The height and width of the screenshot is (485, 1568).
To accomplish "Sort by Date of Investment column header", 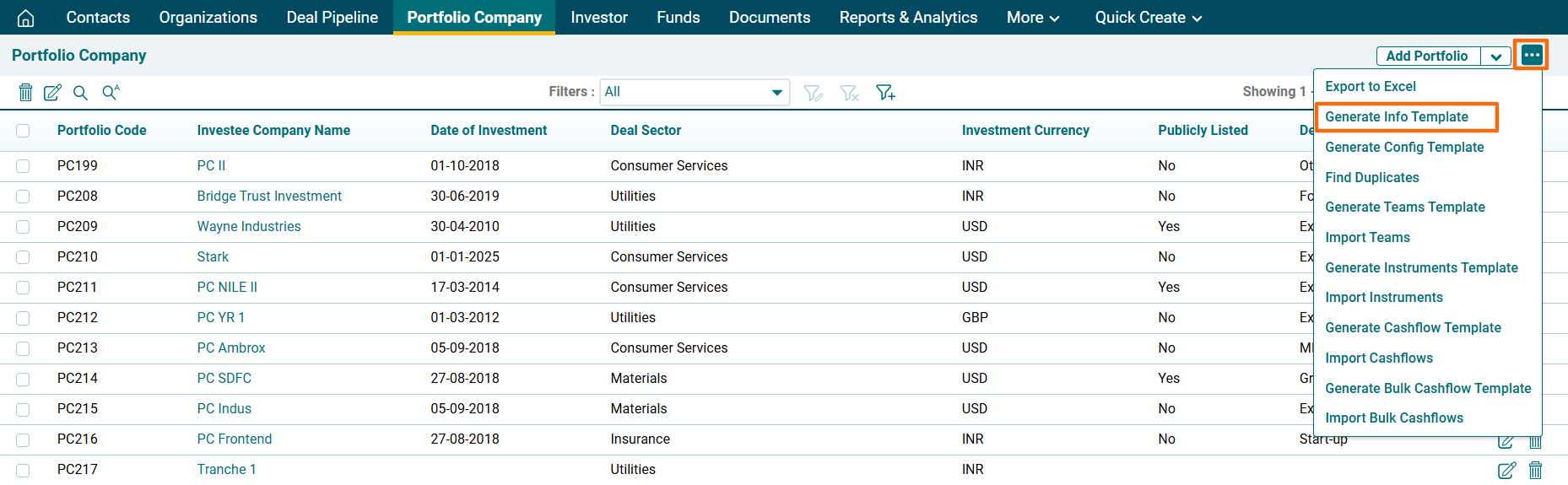I will point(489,131).
